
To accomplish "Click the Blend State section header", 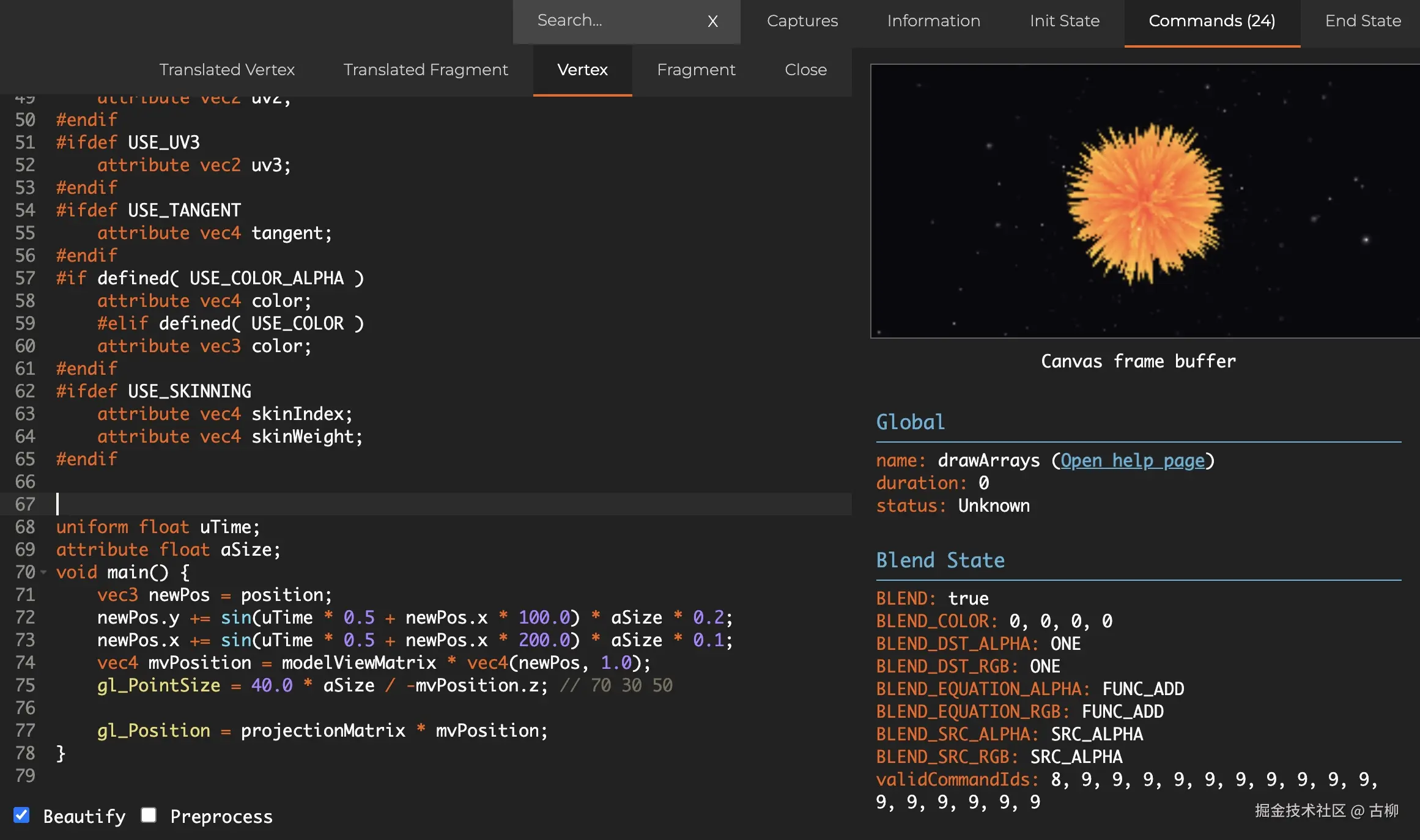I will coord(940,561).
